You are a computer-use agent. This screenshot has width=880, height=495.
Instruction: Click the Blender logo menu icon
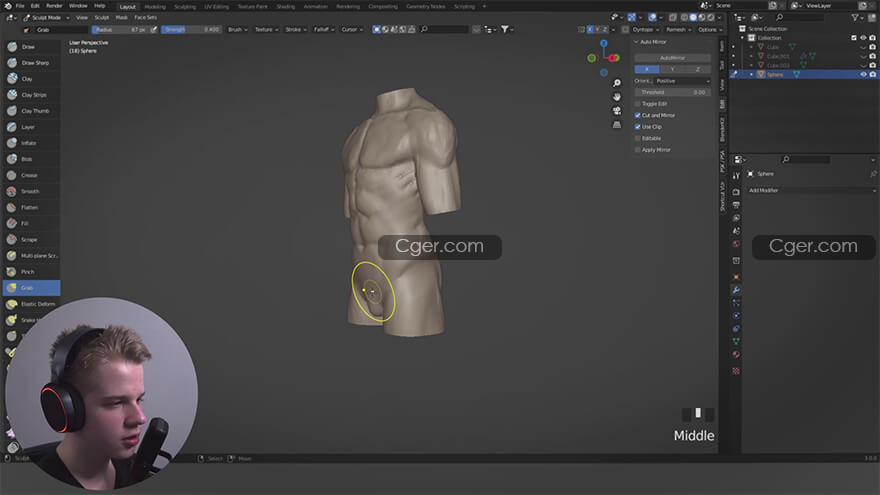click(8, 6)
